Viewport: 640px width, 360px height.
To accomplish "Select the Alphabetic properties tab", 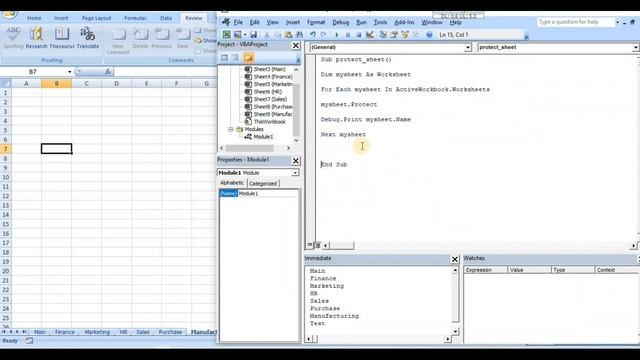I will 232,183.
